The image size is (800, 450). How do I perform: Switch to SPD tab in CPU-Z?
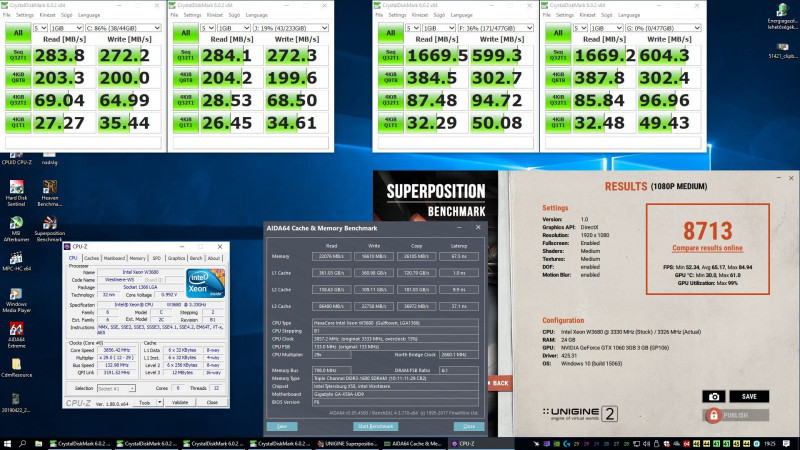pos(157,258)
